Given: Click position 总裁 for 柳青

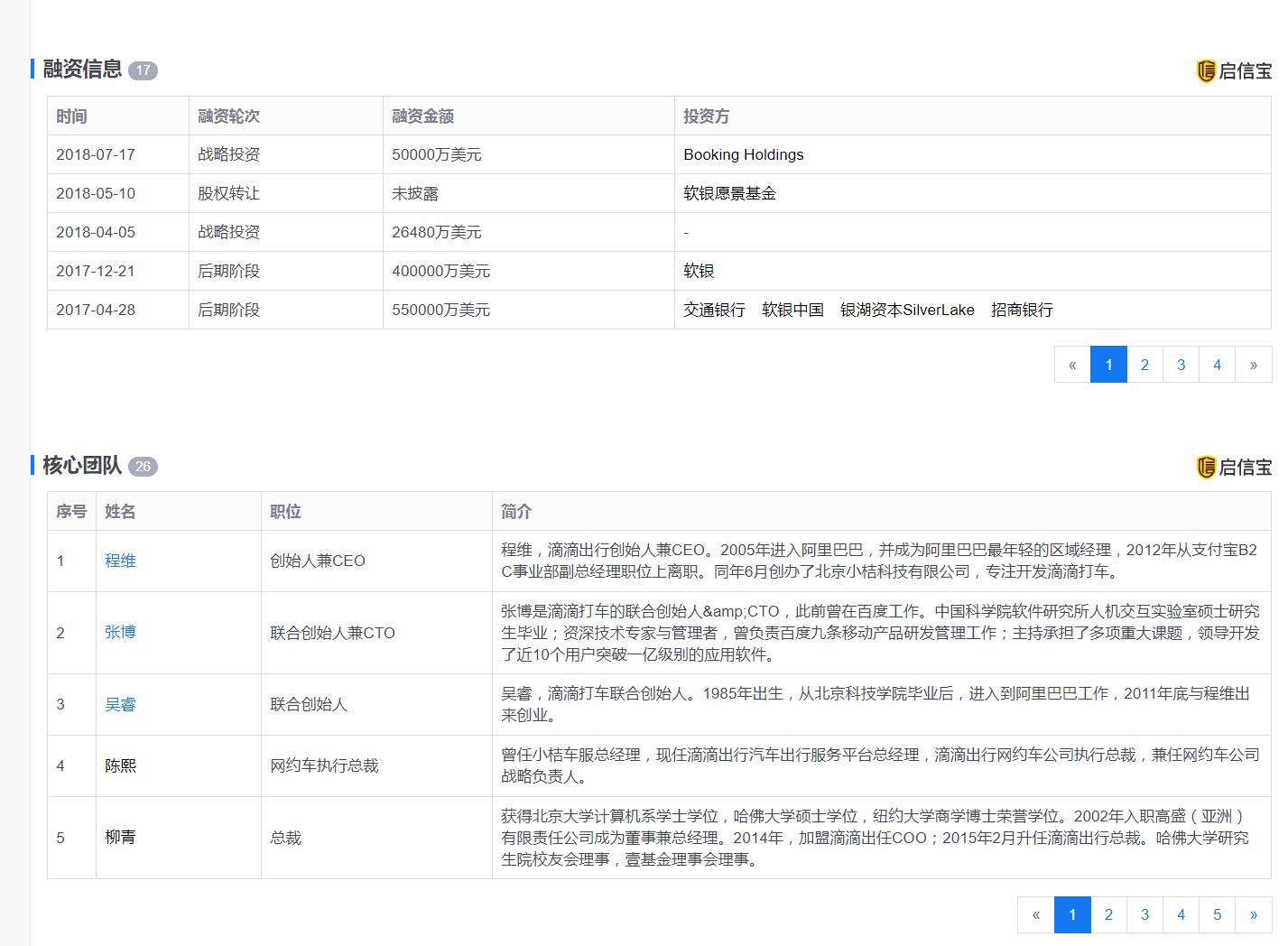Looking at the screenshot, I should [x=285, y=838].
